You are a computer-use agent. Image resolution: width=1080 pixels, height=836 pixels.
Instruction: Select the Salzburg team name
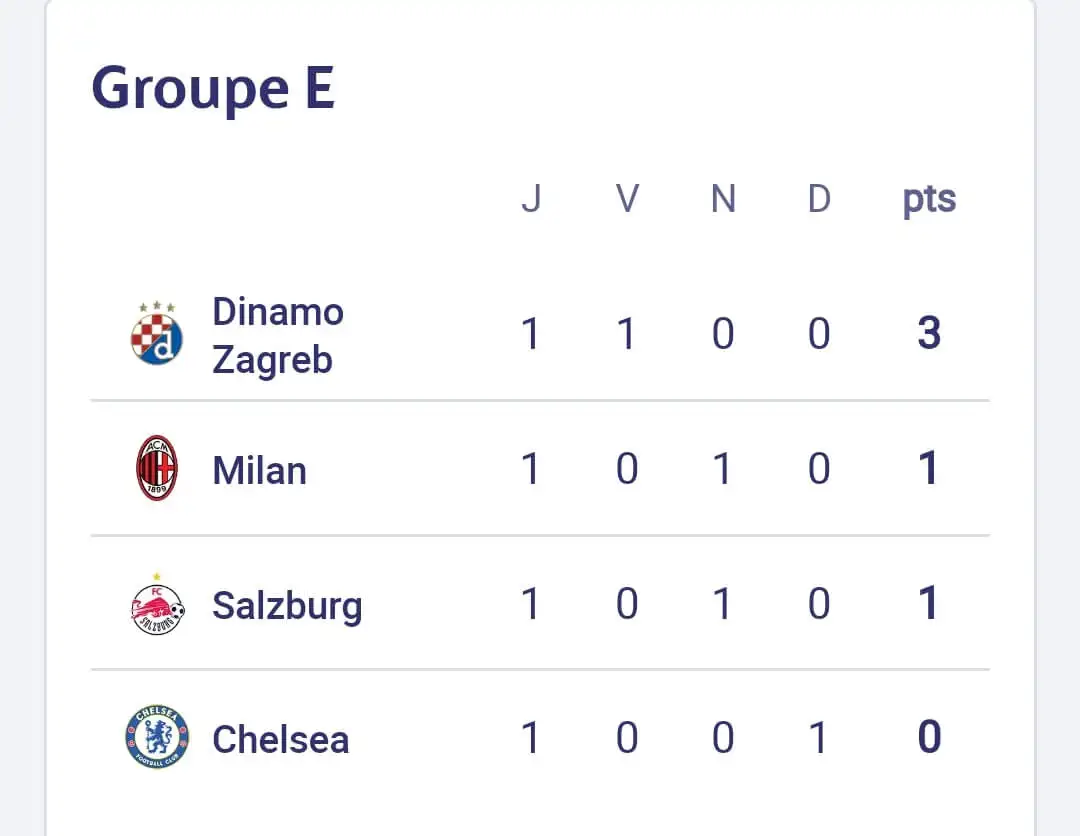tap(286, 605)
